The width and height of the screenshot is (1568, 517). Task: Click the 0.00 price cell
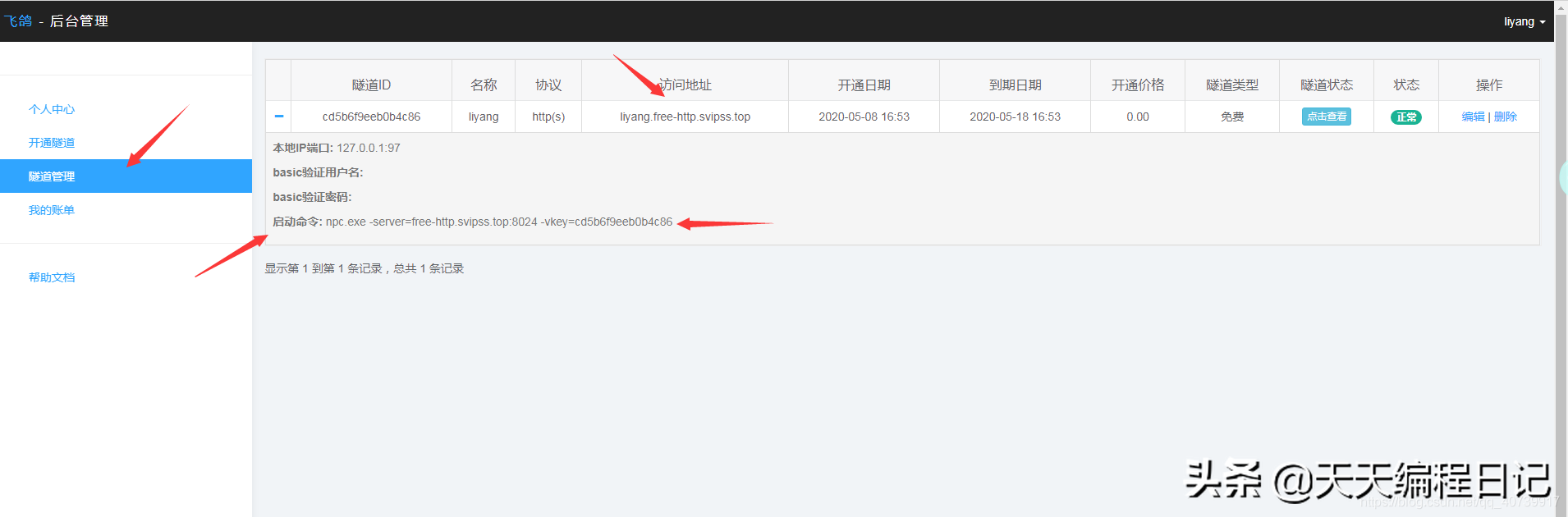(x=1138, y=117)
